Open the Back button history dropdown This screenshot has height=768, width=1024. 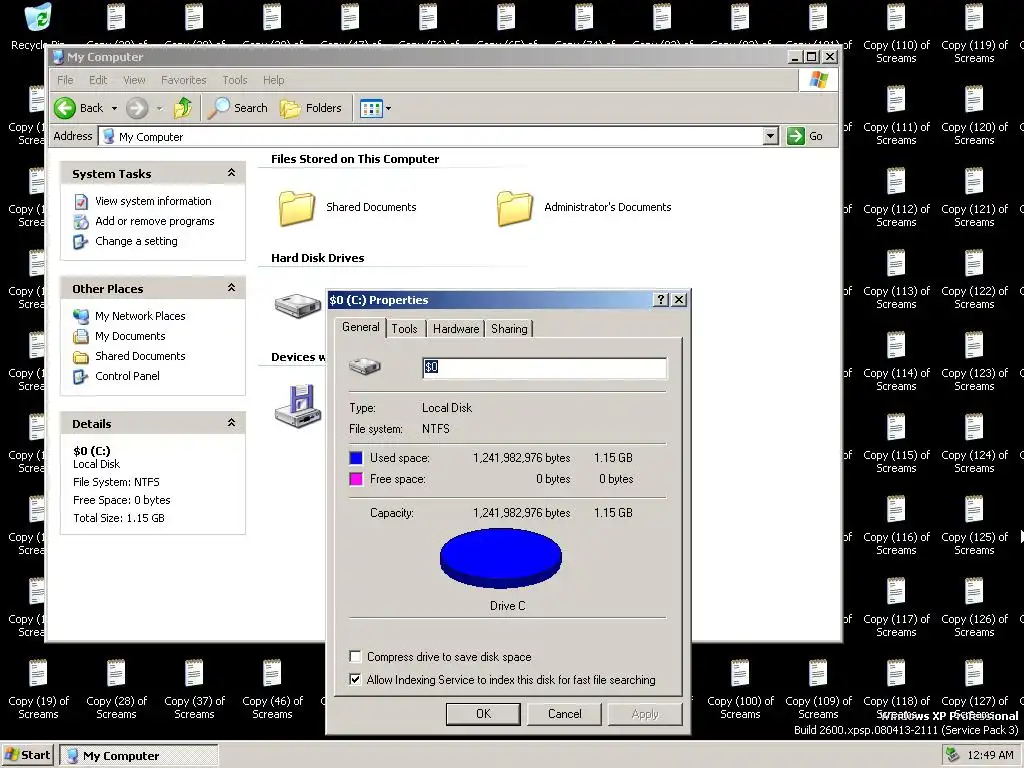point(114,108)
